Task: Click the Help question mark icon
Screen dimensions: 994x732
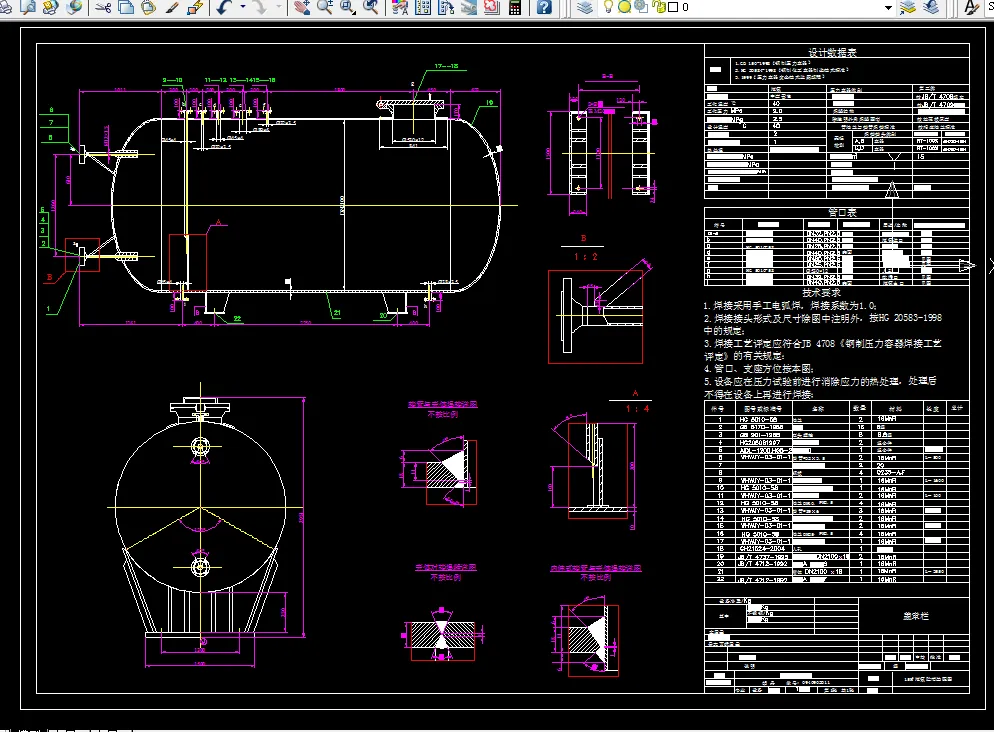Action: pyautogui.click(x=544, y=7)
